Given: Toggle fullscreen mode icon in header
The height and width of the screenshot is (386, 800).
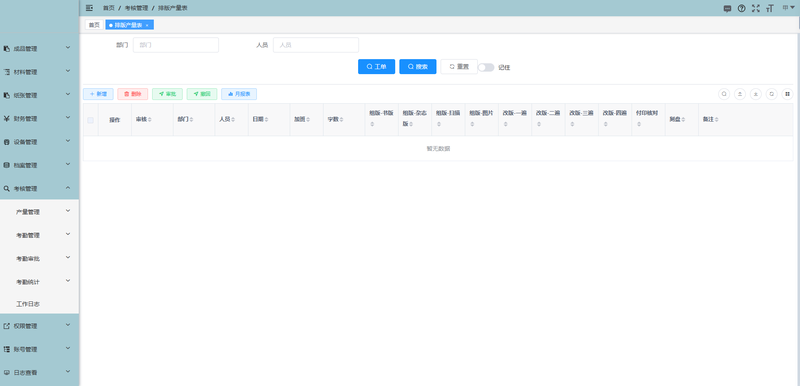Looking at the screenshot, I should tap(756, 9).
